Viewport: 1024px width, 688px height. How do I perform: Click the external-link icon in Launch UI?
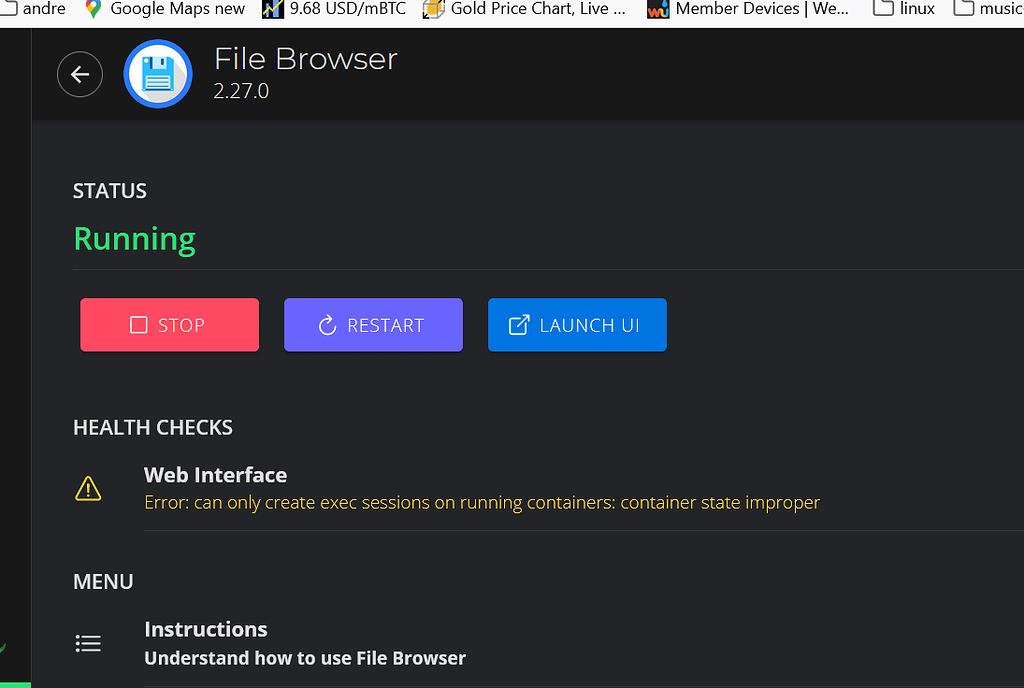coord(519,324)
